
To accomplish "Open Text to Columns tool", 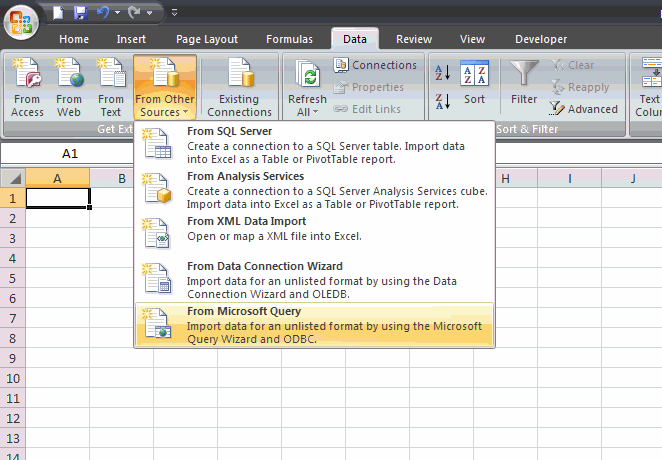I will (x=648, y=88).
